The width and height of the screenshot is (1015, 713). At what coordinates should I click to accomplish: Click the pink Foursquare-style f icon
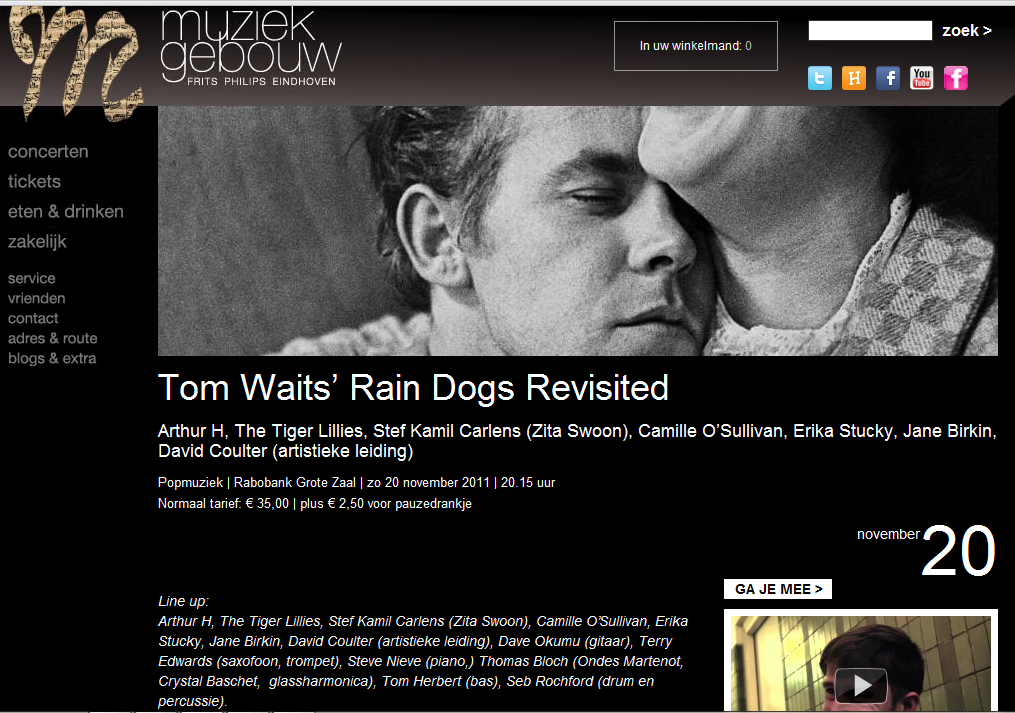pos(956,78)
